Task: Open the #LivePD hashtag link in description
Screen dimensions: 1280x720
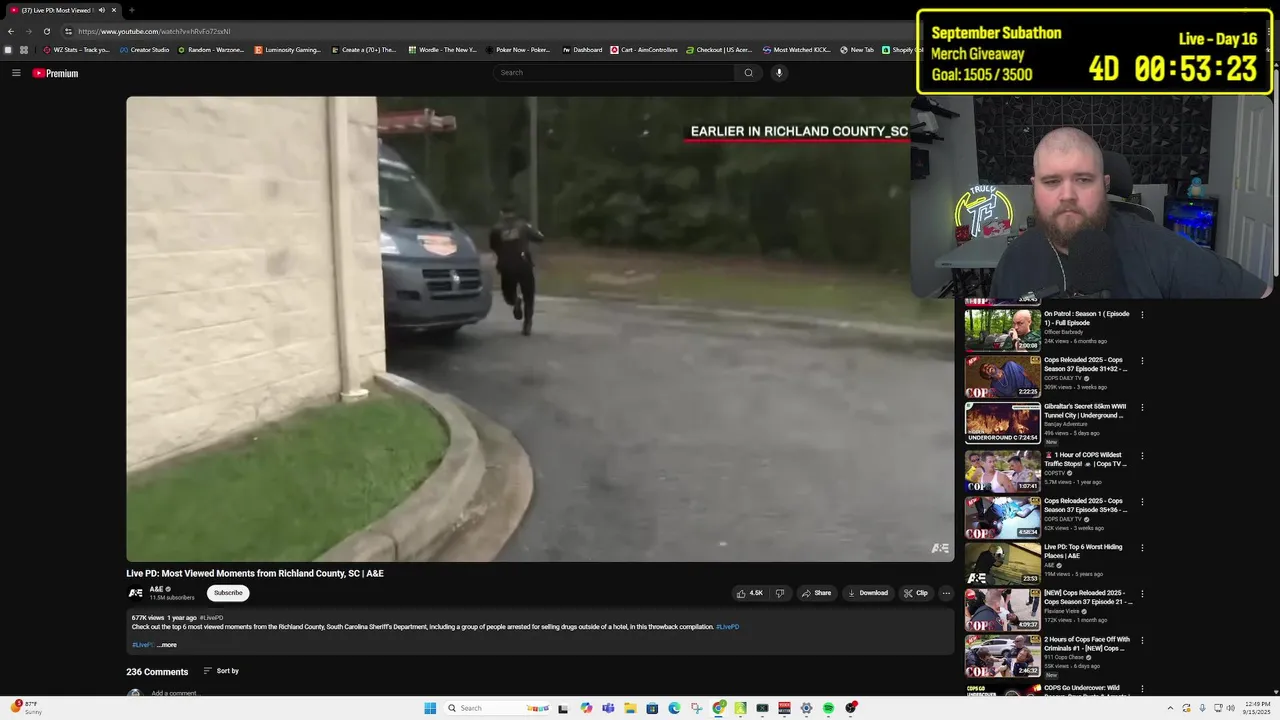Action: (x=727, y=627)
